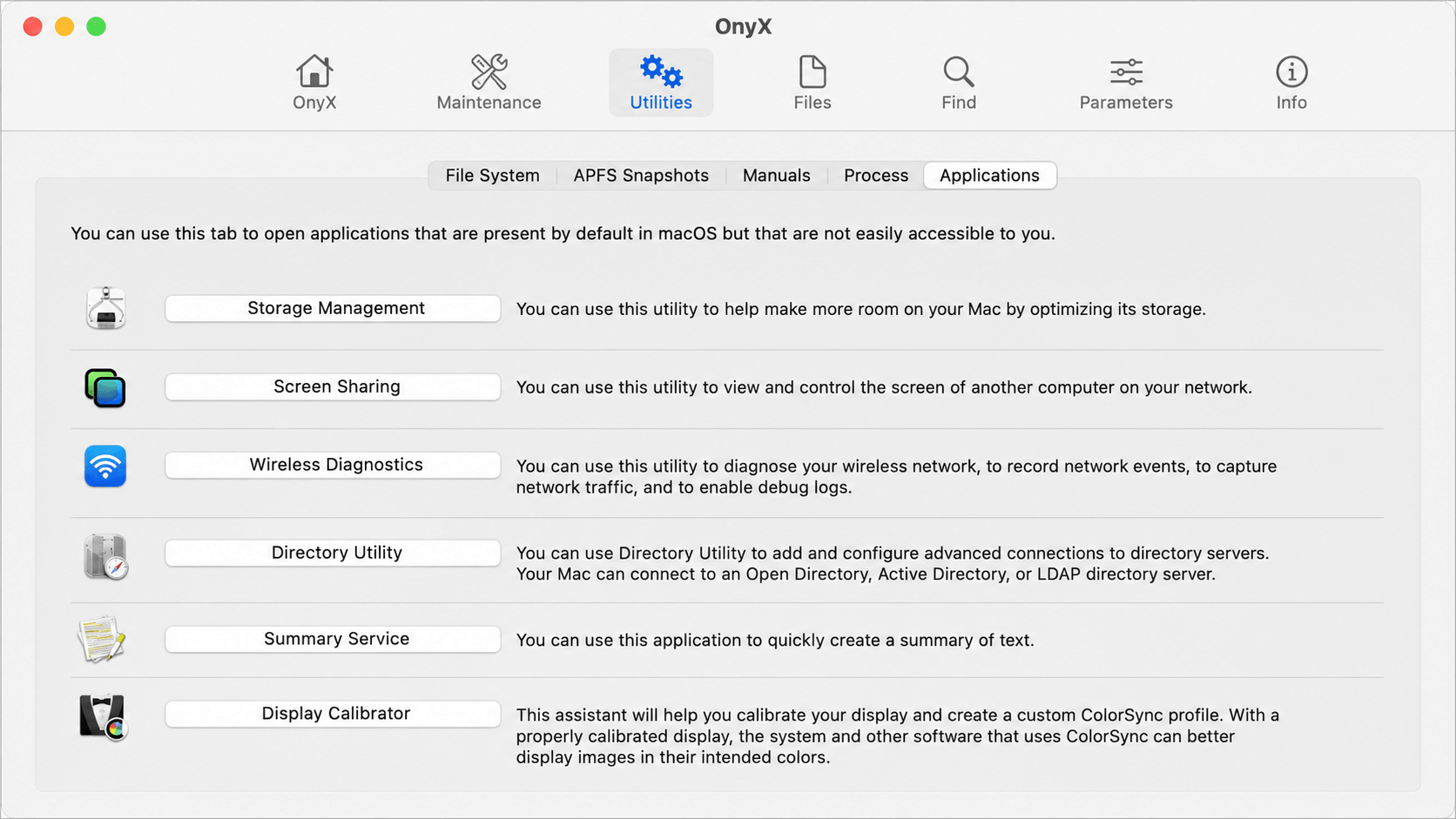
Task: Click the 'diagnose your wireless network' description
Action: tap(896, 476)
